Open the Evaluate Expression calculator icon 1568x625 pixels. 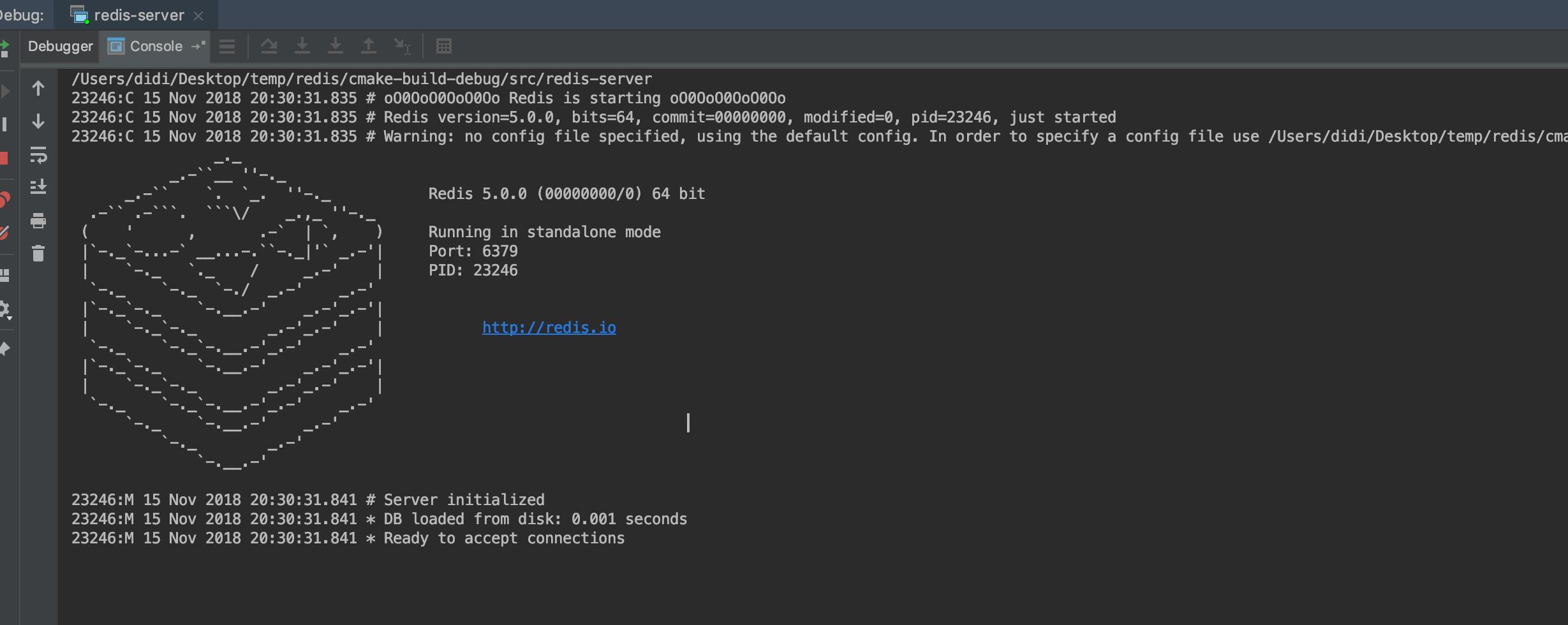[x=443, y=46]
